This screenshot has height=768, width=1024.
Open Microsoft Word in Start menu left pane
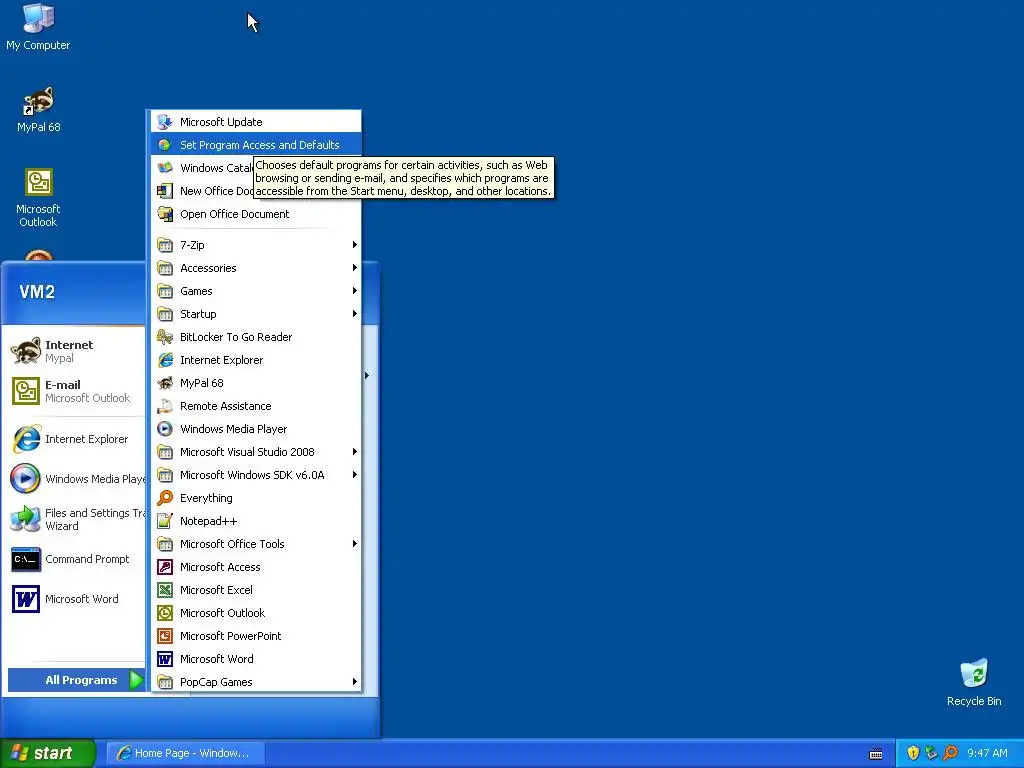76,599
